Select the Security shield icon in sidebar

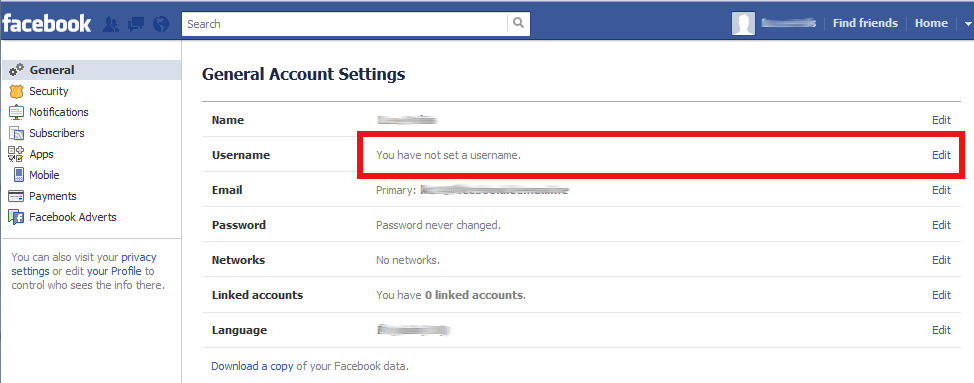(x=17, y=91)
